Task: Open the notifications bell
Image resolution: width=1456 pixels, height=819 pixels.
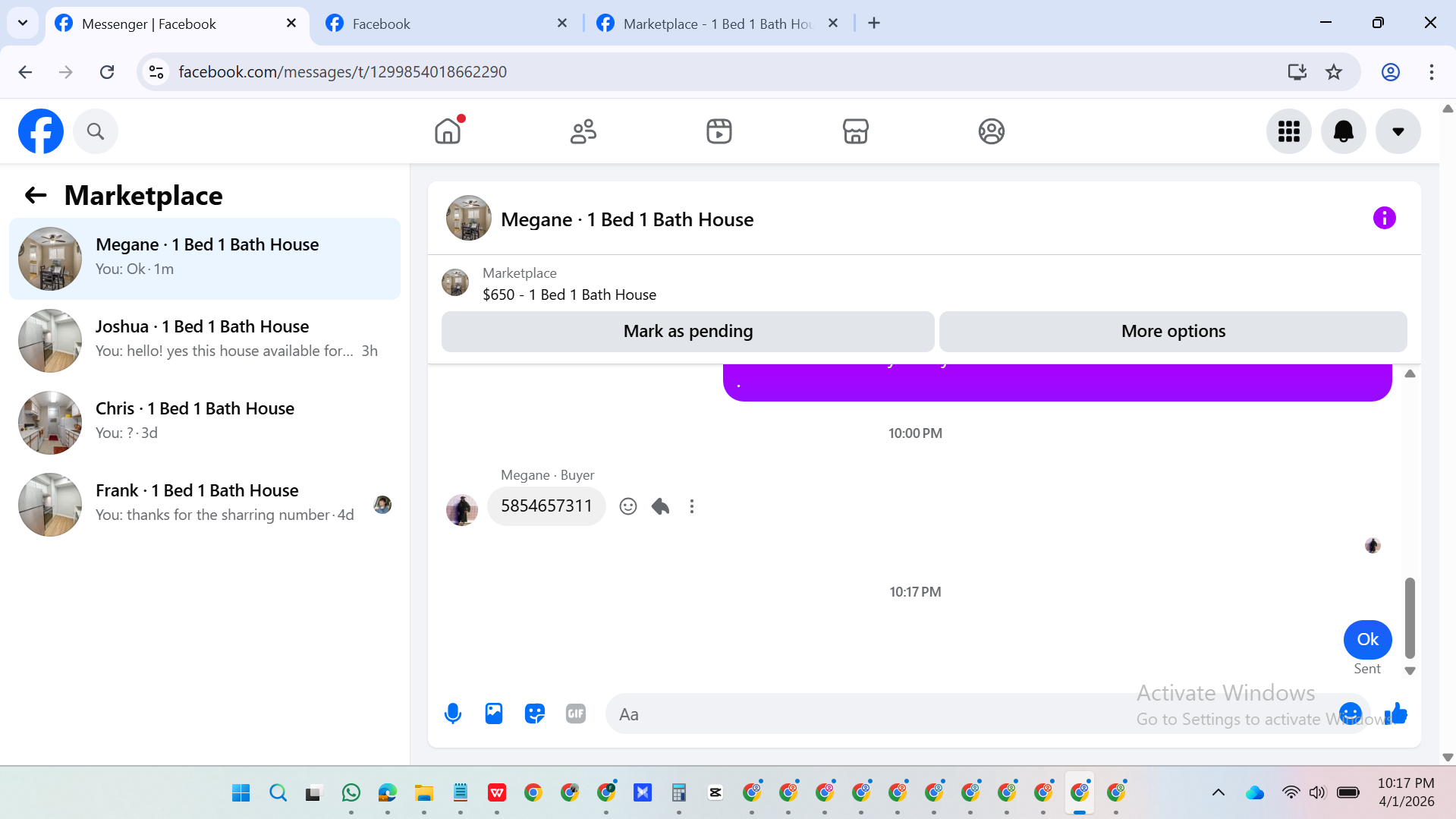Action: 1343,131
